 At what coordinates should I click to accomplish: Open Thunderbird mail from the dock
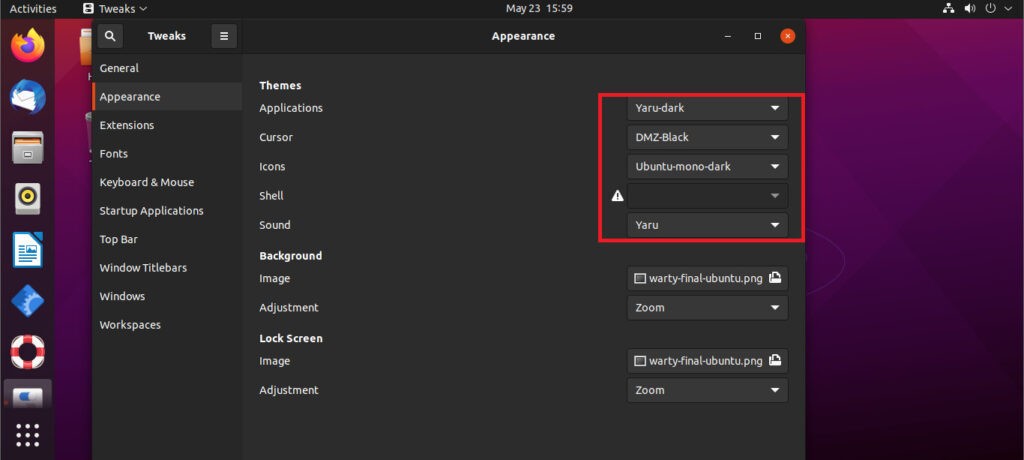(x=27, y=97)
